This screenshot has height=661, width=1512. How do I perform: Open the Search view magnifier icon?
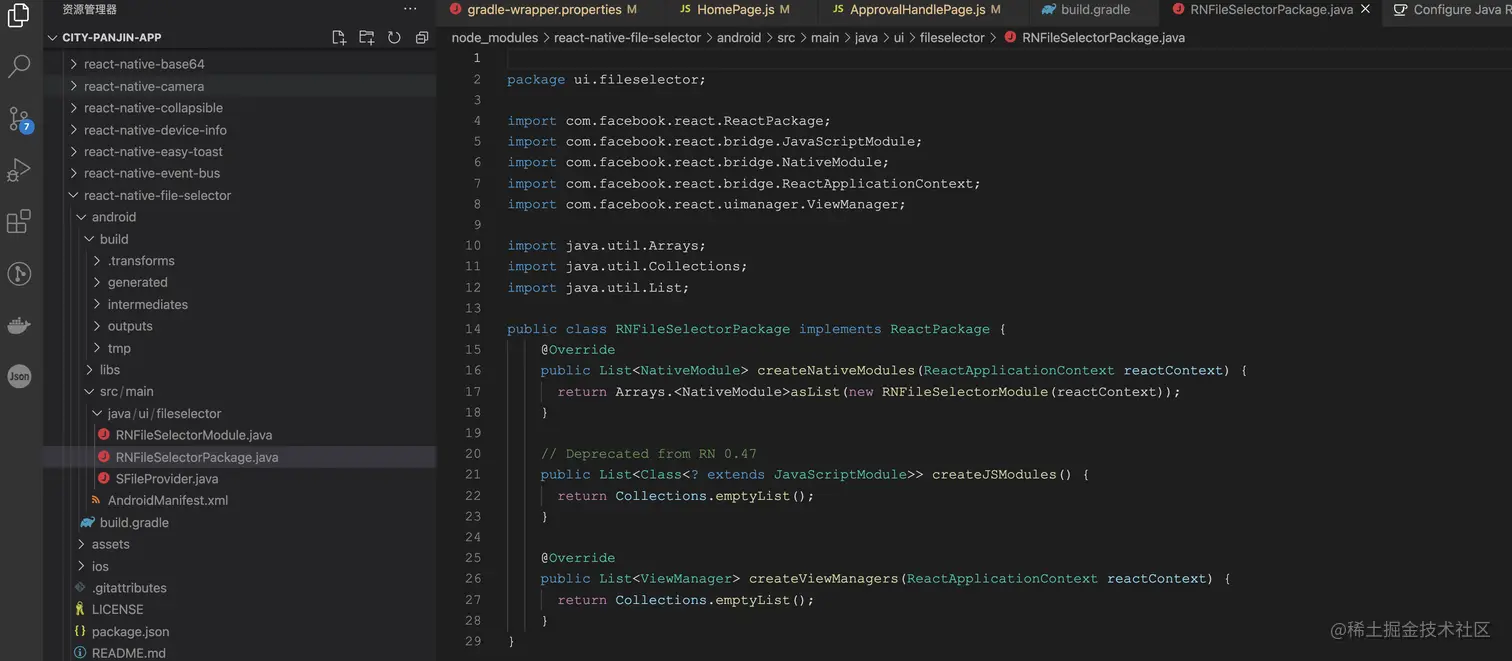[x=19, y=67]
